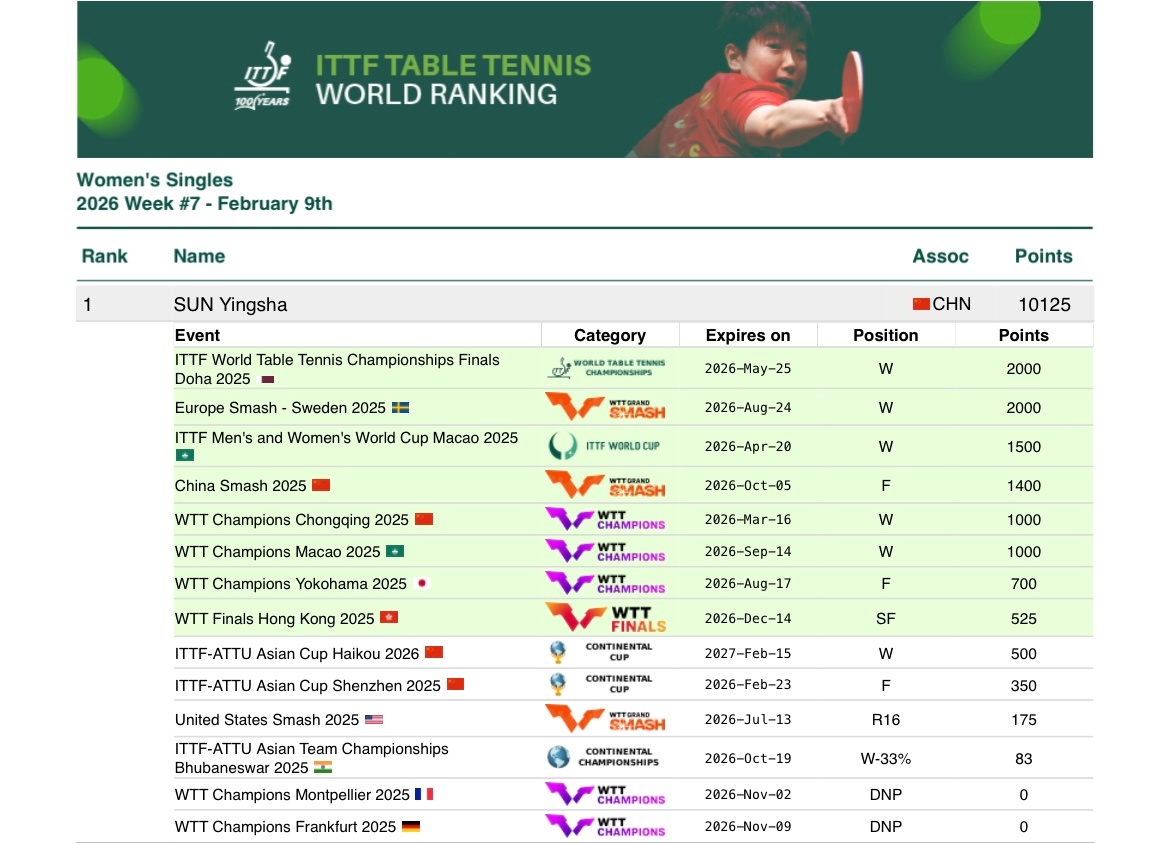This screenshot has height=843, width=1170.
Task: Click the Macao flag beside WTT Champions Macao
Action: tap(395, 551)
